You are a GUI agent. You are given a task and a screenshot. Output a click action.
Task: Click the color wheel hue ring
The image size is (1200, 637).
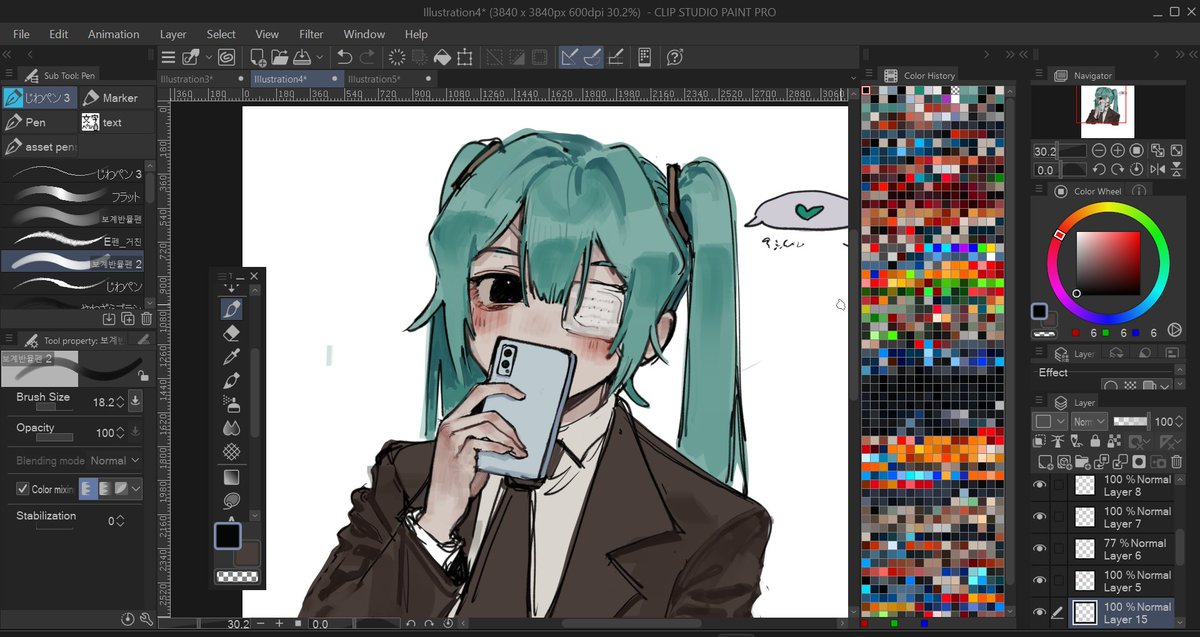point(1107,208)
